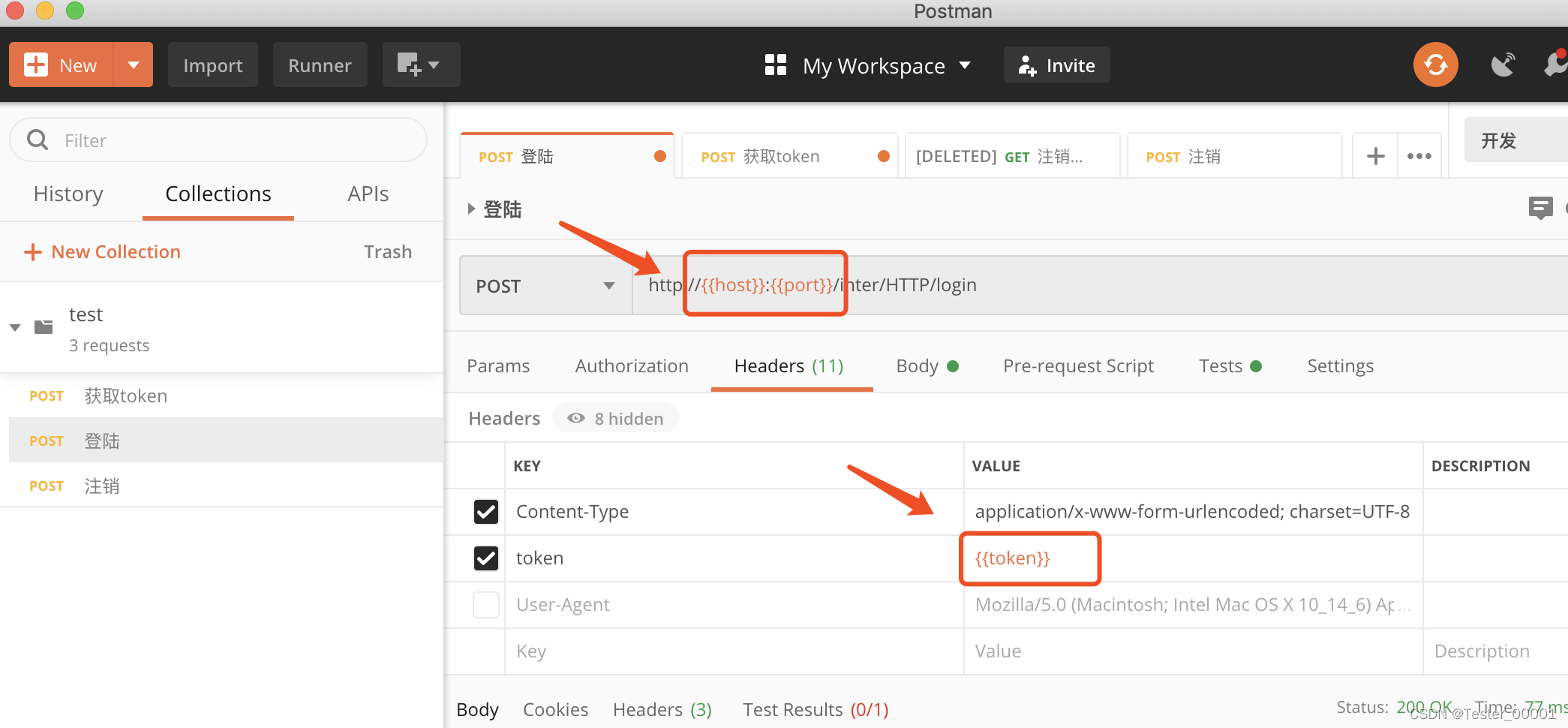Viewport: 1568px width, 728px height.
Task: Open the response Cookies tab
Action: [555, 709]
